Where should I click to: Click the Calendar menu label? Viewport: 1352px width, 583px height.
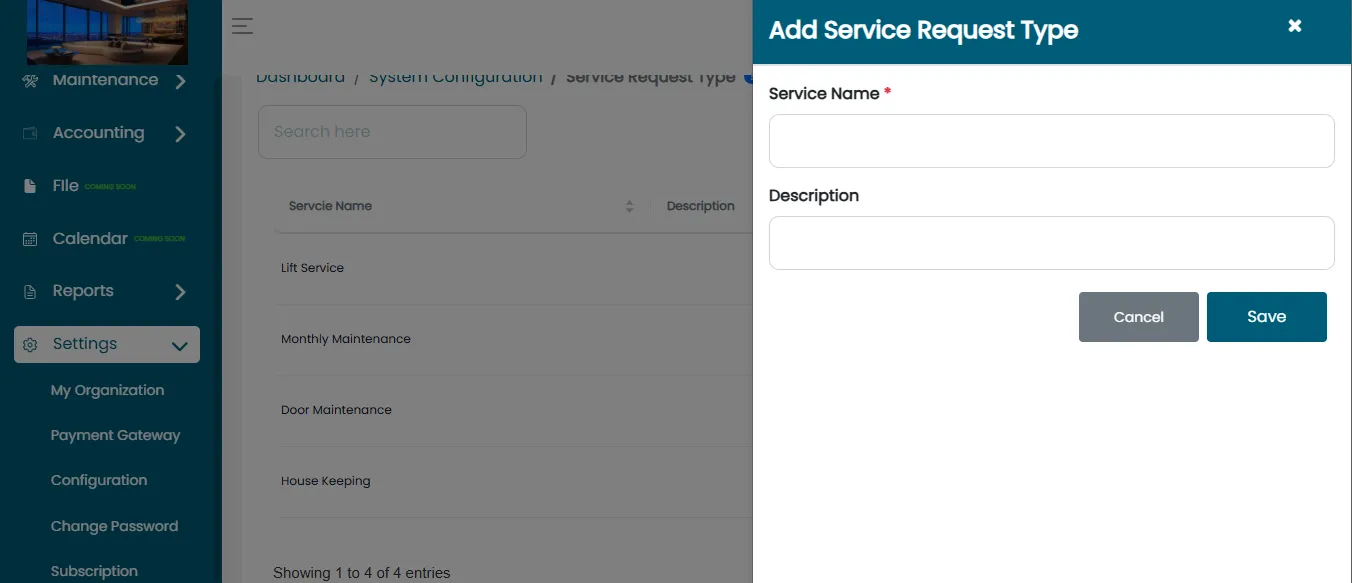click(90, 238)
